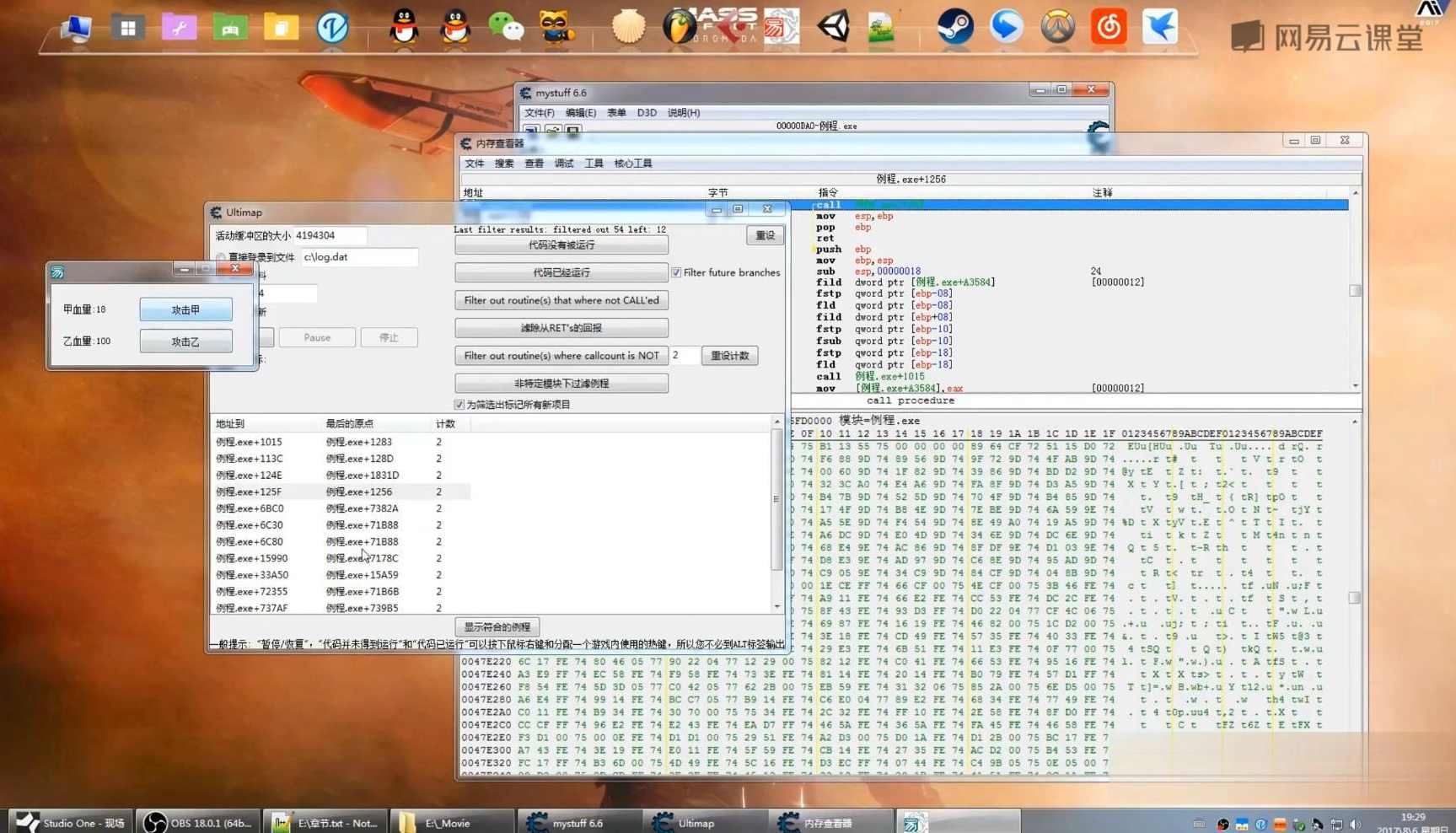Open WeChat from the top dock
The width and height of the screenshot is (1456, 833).
click(x=506, y=27)
